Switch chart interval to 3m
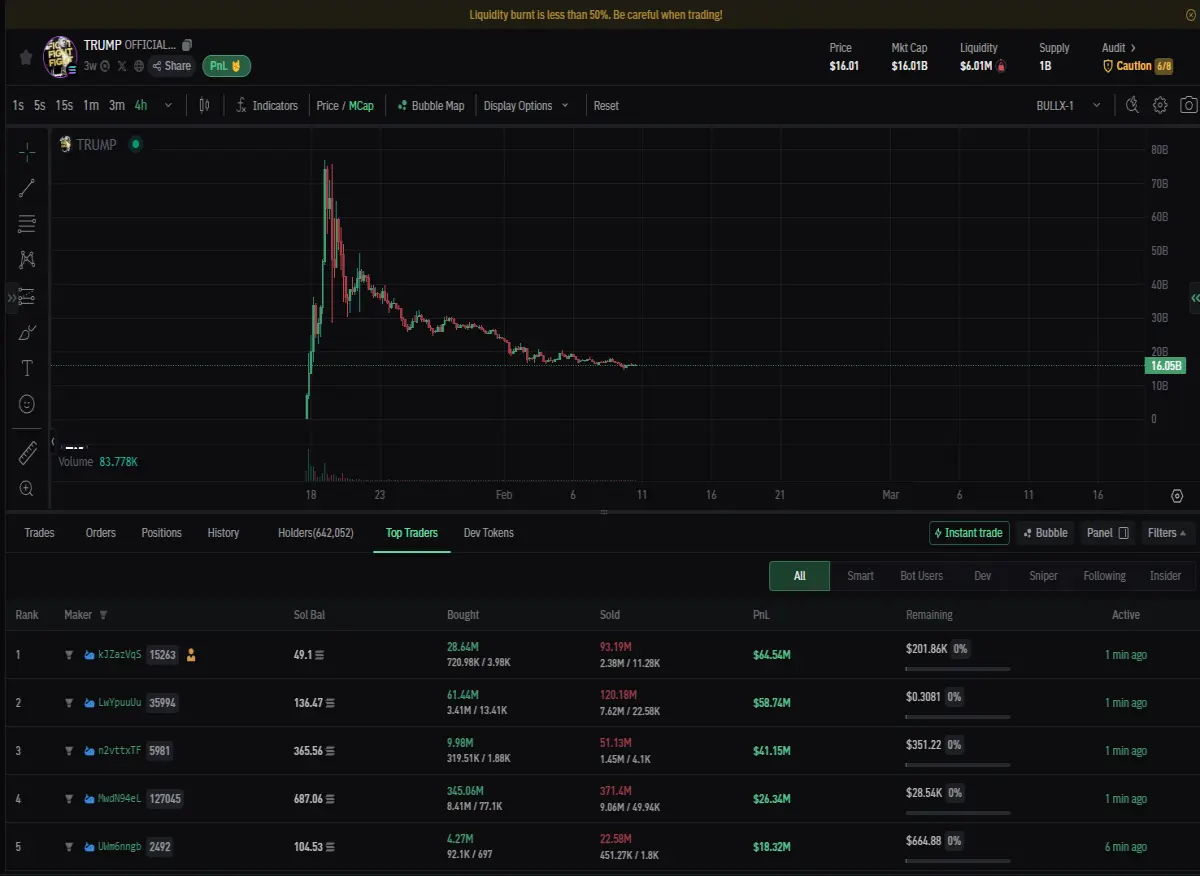This screenshot has width=1200, height=876. coord(117,105)
